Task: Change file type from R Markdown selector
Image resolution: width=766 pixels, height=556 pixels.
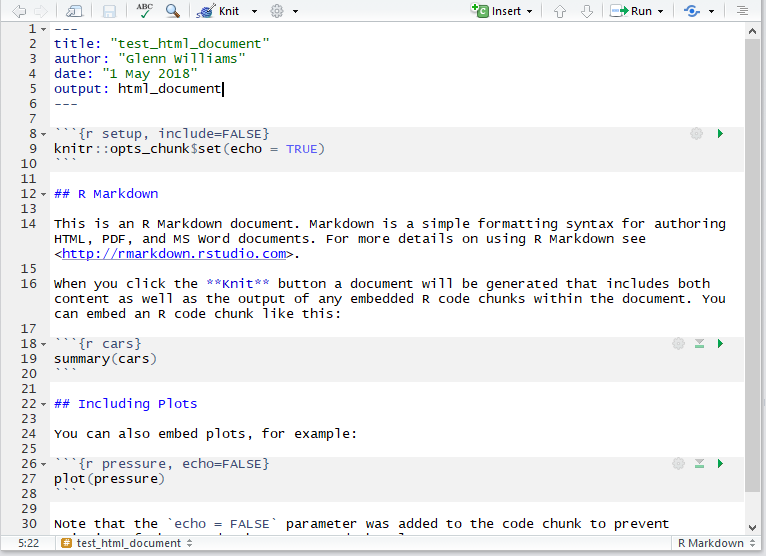Action: coord(716,543)
